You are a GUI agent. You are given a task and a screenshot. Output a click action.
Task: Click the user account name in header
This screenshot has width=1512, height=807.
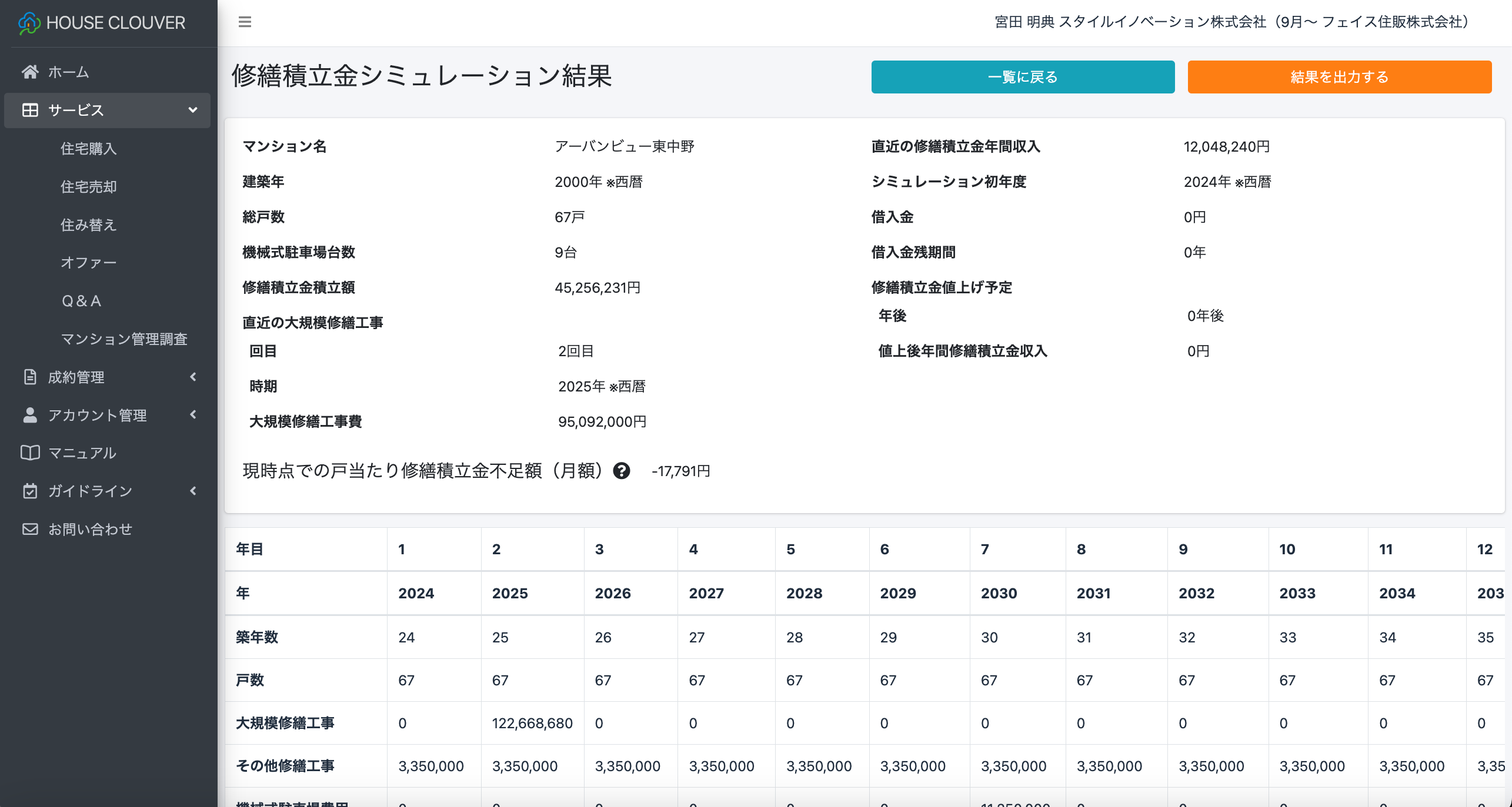(x=1231, y=22)
